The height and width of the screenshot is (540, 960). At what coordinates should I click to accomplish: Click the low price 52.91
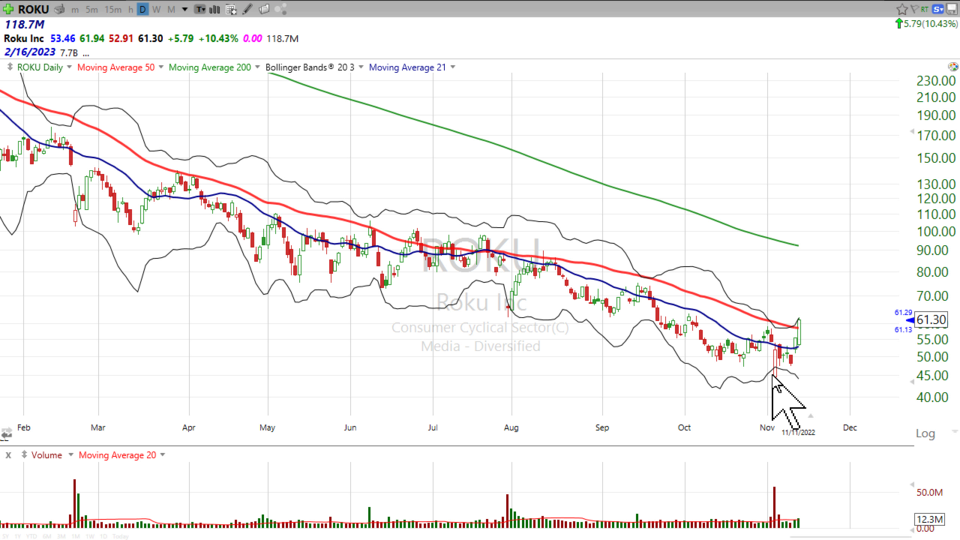[121, 38]
